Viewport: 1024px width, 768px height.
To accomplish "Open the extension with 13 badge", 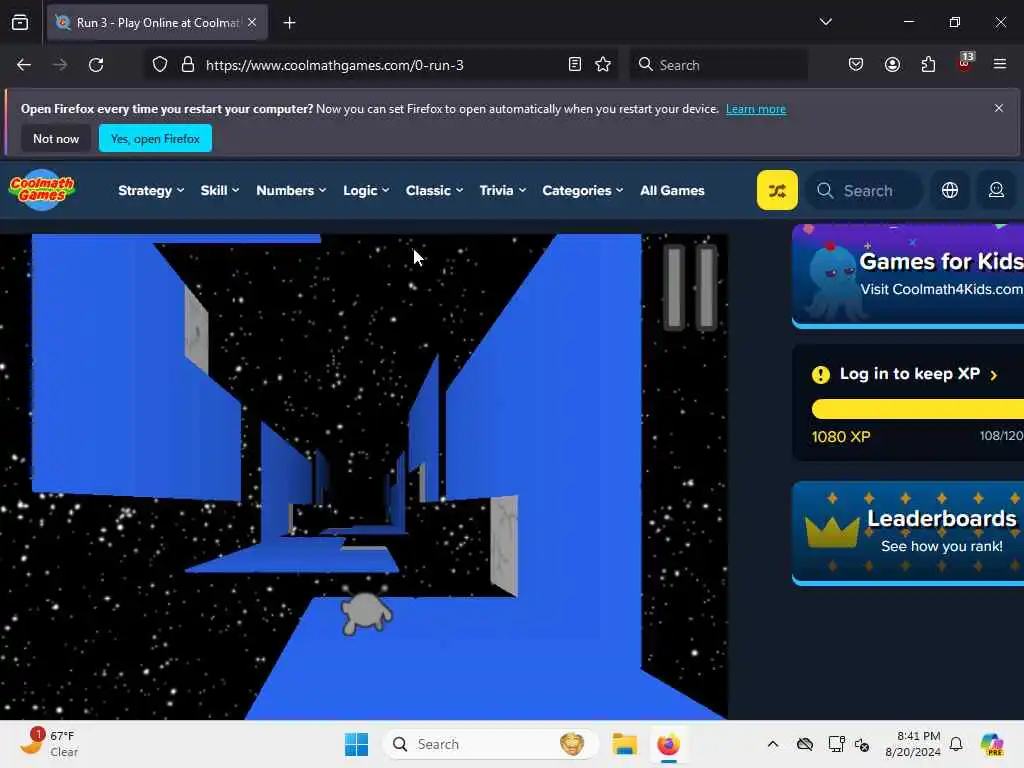I will 965,63.
